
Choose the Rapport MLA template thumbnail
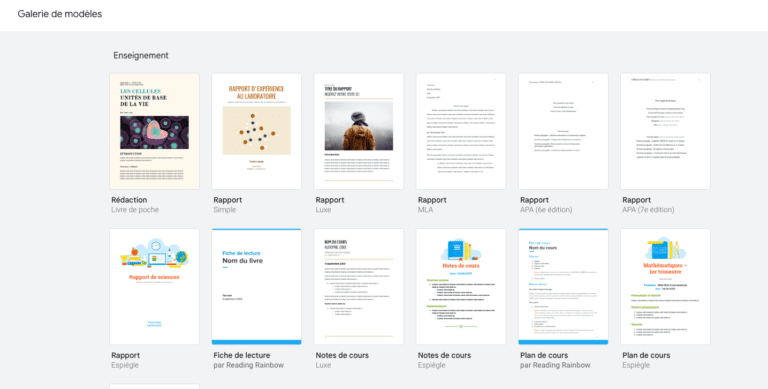coord(461,131)
